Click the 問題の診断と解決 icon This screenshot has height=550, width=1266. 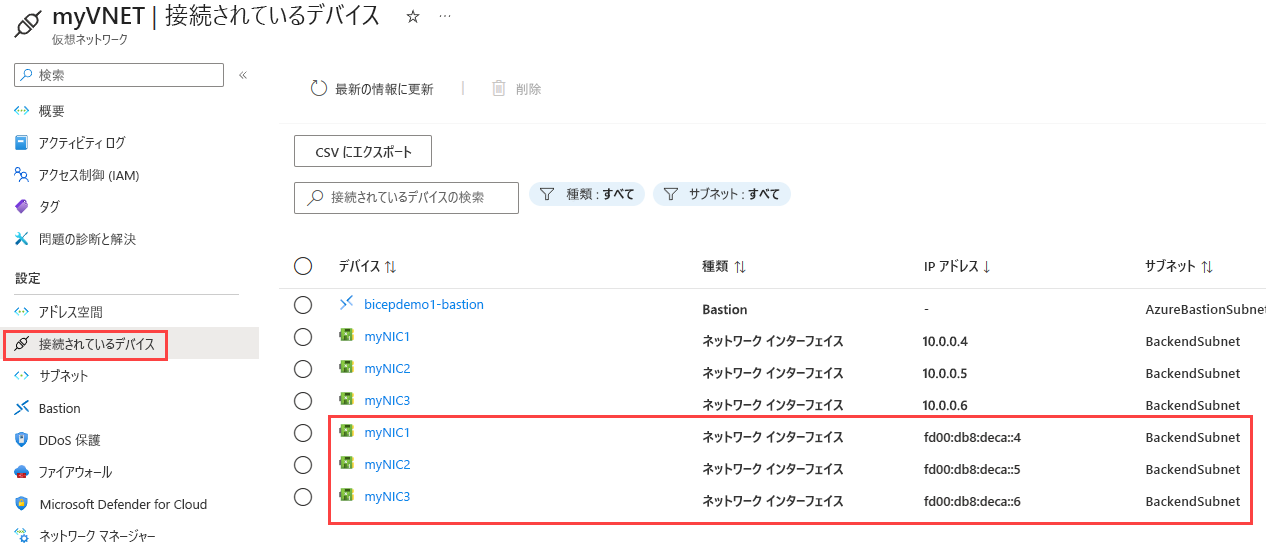coord(22,239)
